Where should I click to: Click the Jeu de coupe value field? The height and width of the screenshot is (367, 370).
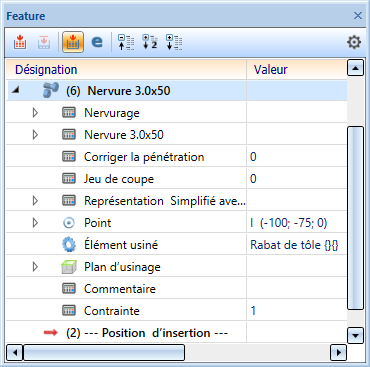[x=297, y=179]
